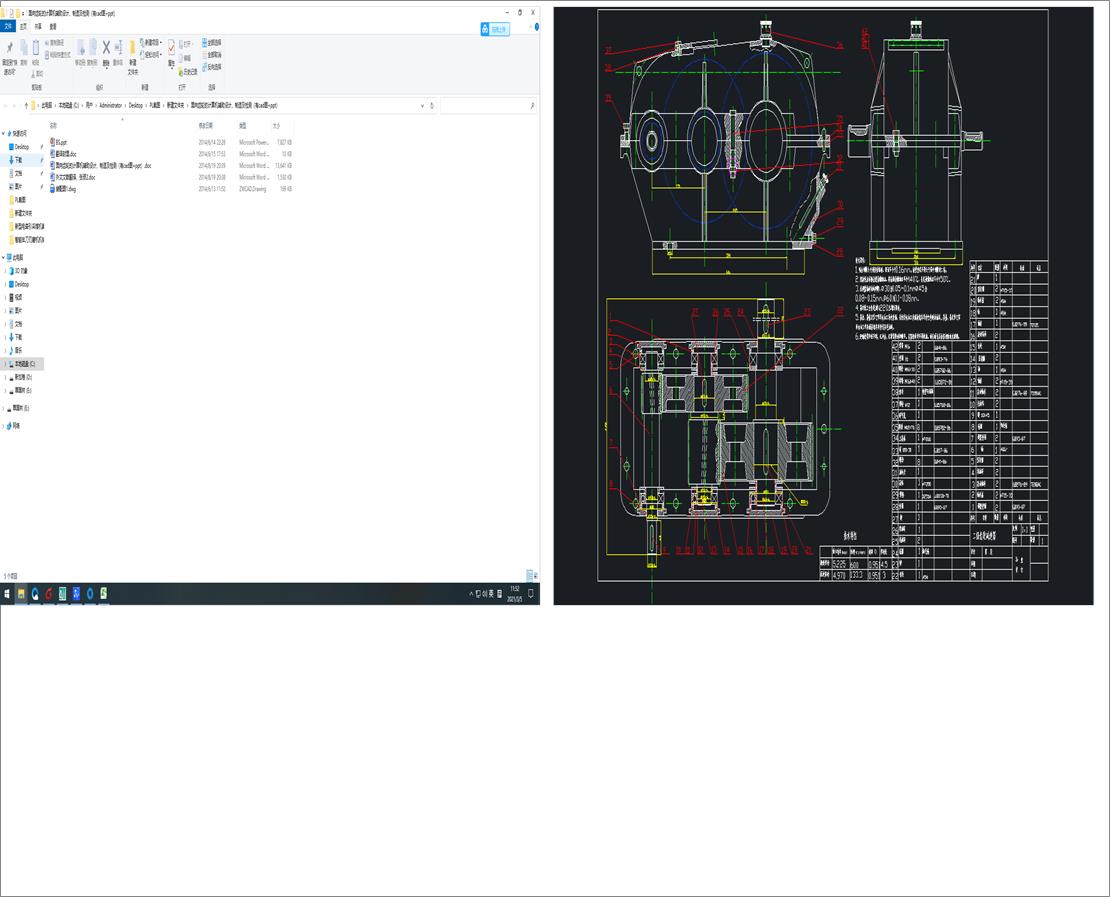This screenshot has height=897, width=1110.
Task: Click the 复制到 (Copy to) ribbon icon
Action: pyautogui.click(x=94, y=48)
